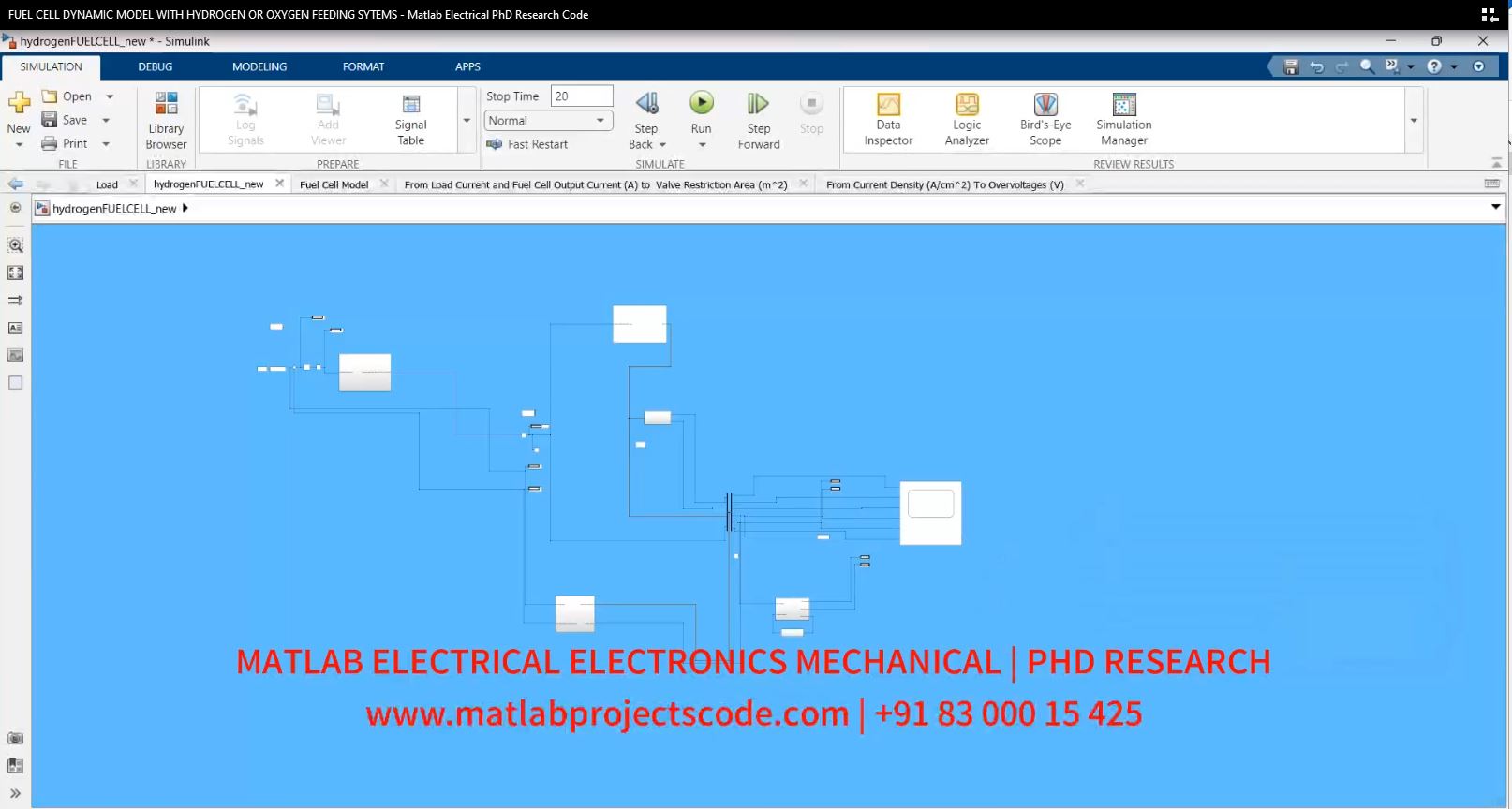
Task: Save the current model
Action: [x=65, y=120]
